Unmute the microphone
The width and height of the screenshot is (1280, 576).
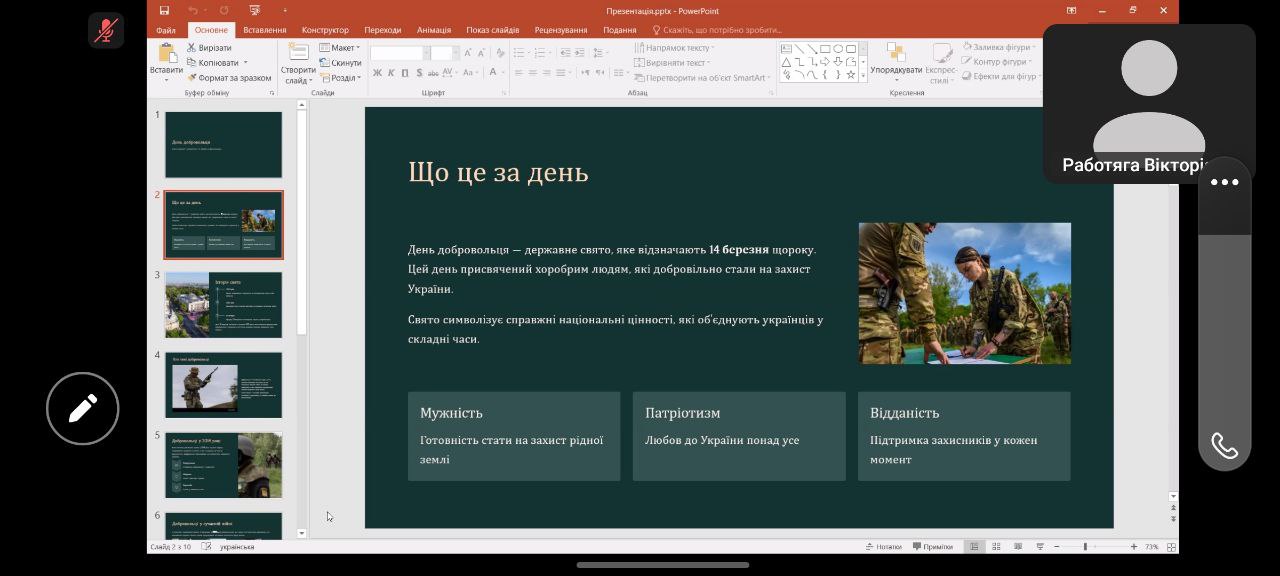(106, 31)
